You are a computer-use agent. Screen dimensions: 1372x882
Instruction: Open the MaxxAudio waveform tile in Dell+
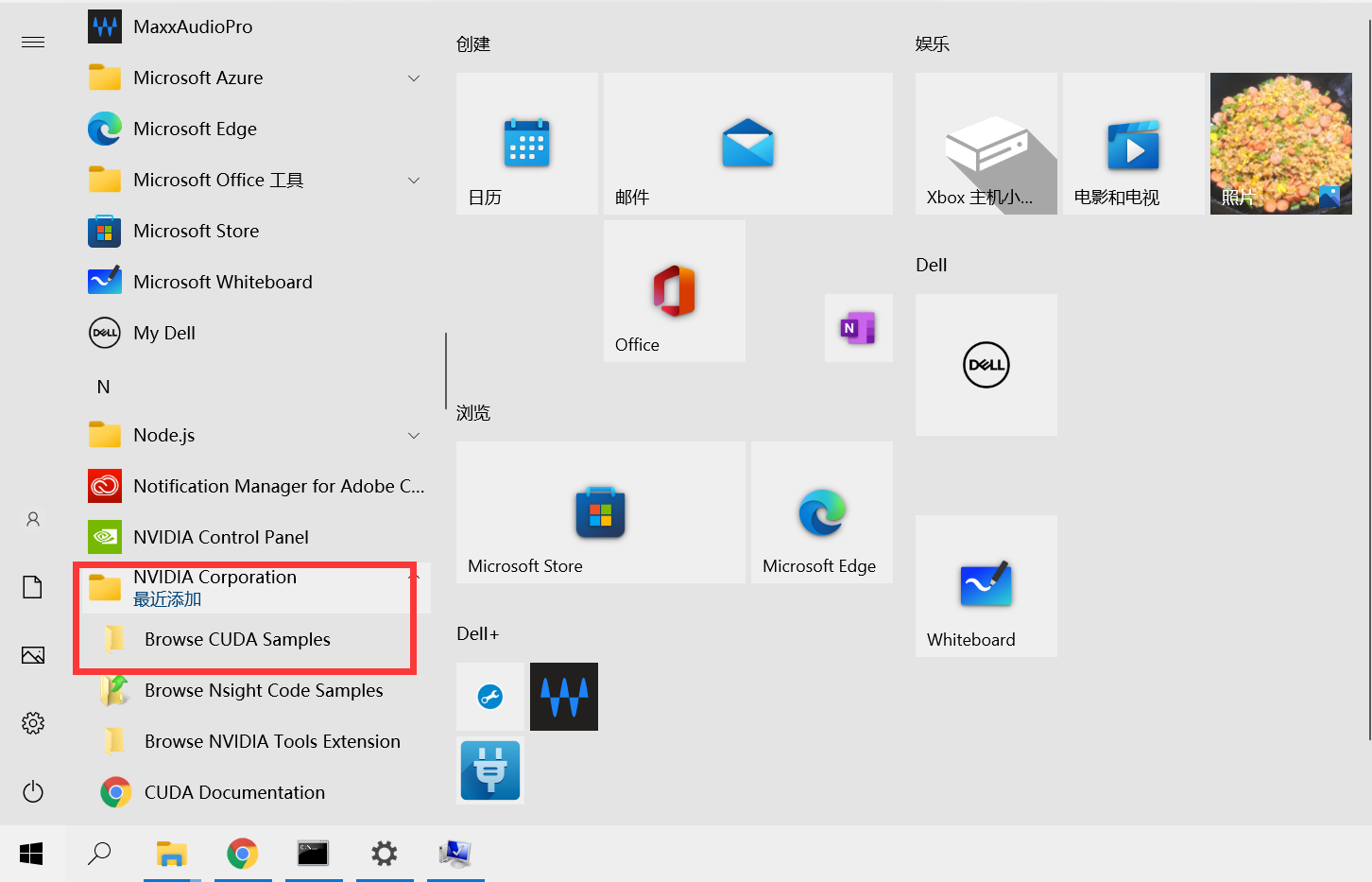click(564, 697)
